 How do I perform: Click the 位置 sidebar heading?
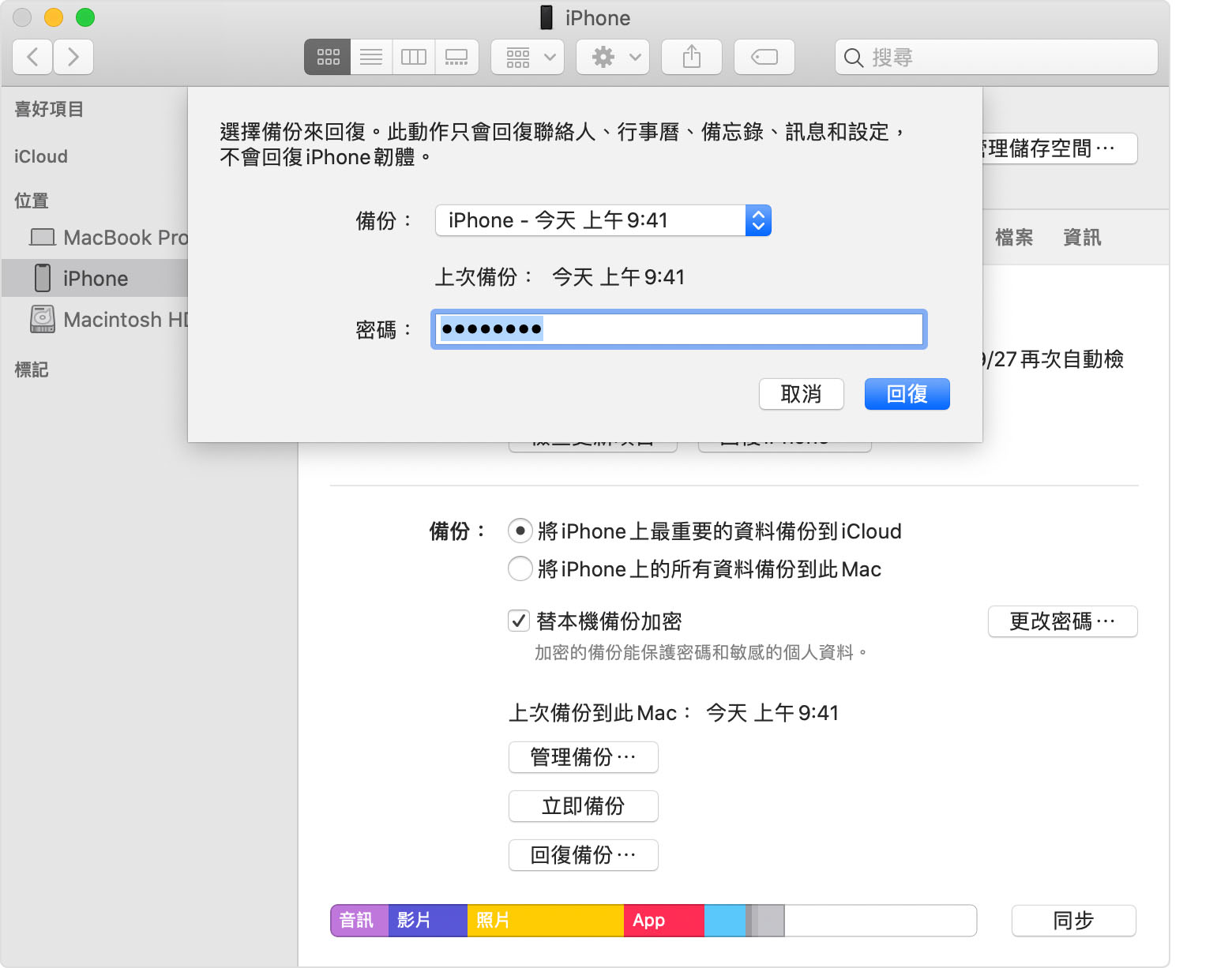tap(32, 201)
